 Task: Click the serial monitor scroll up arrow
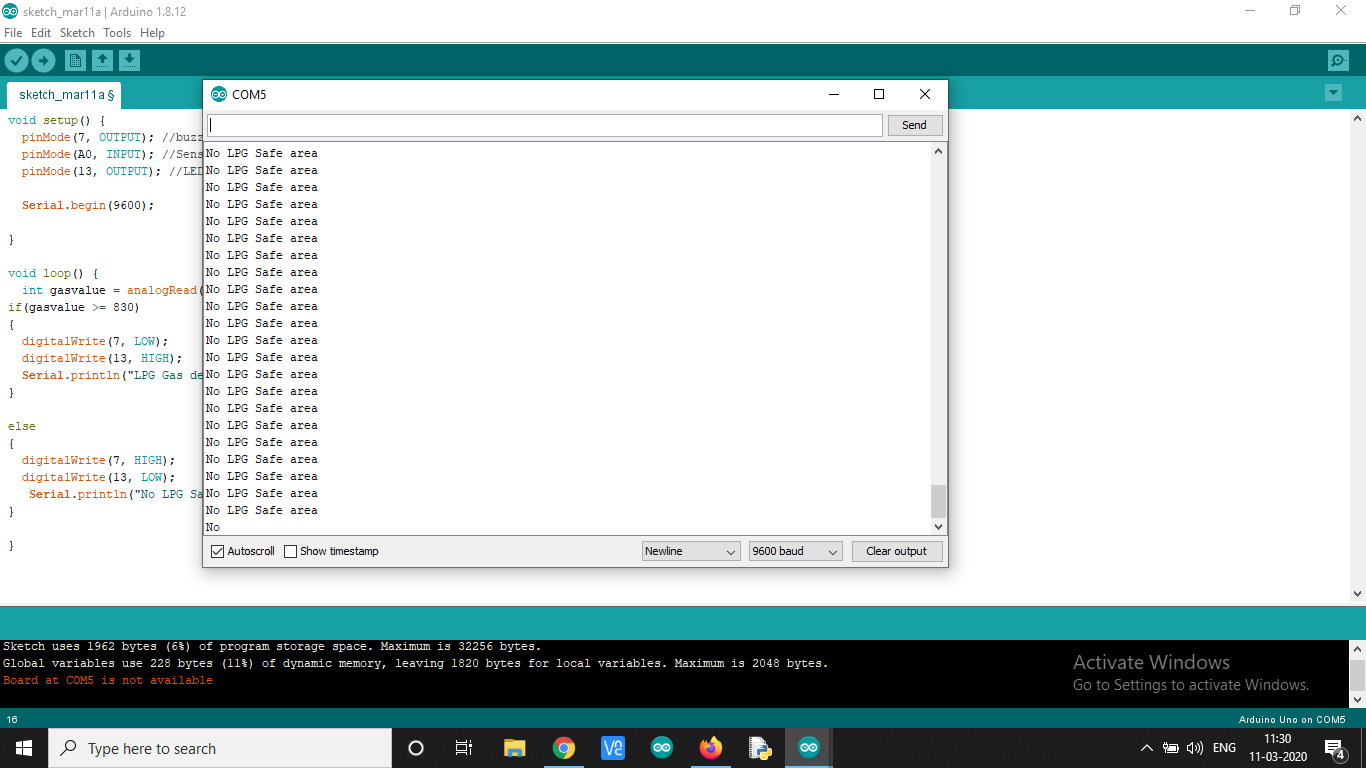[938, 152]
